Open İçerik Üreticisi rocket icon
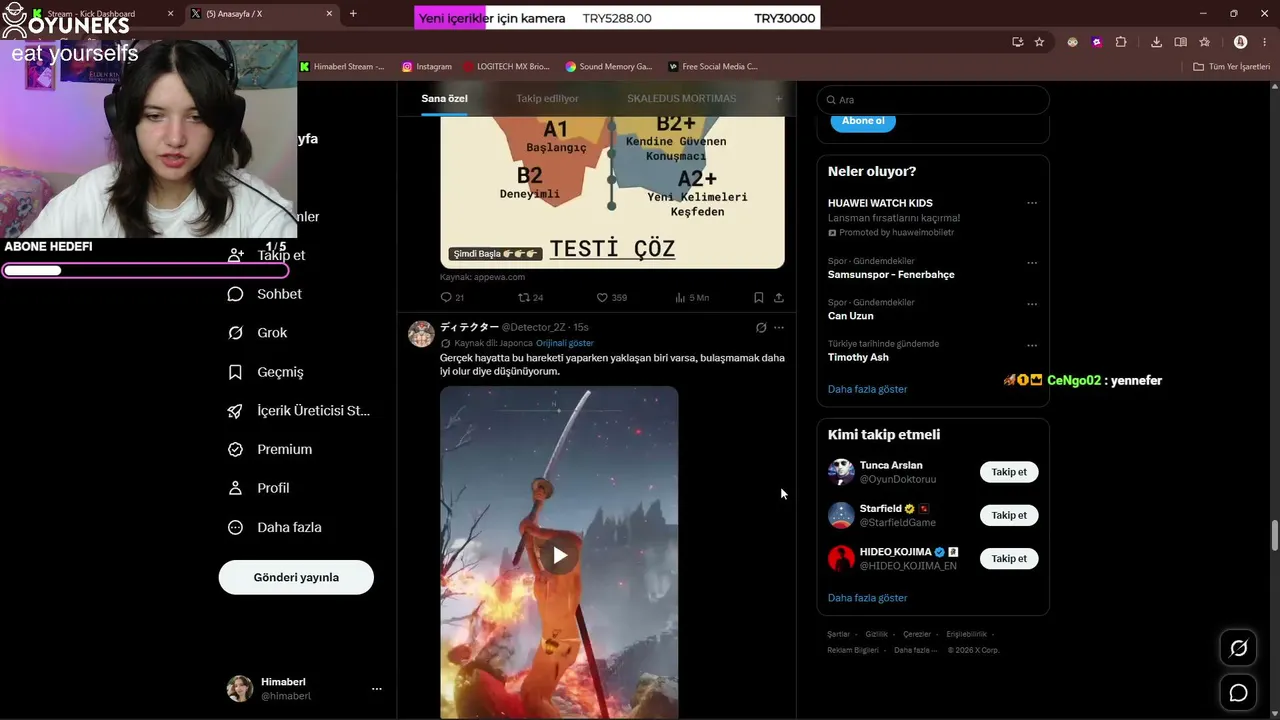Screen dimensions: 1280x720 coord(236,411)
